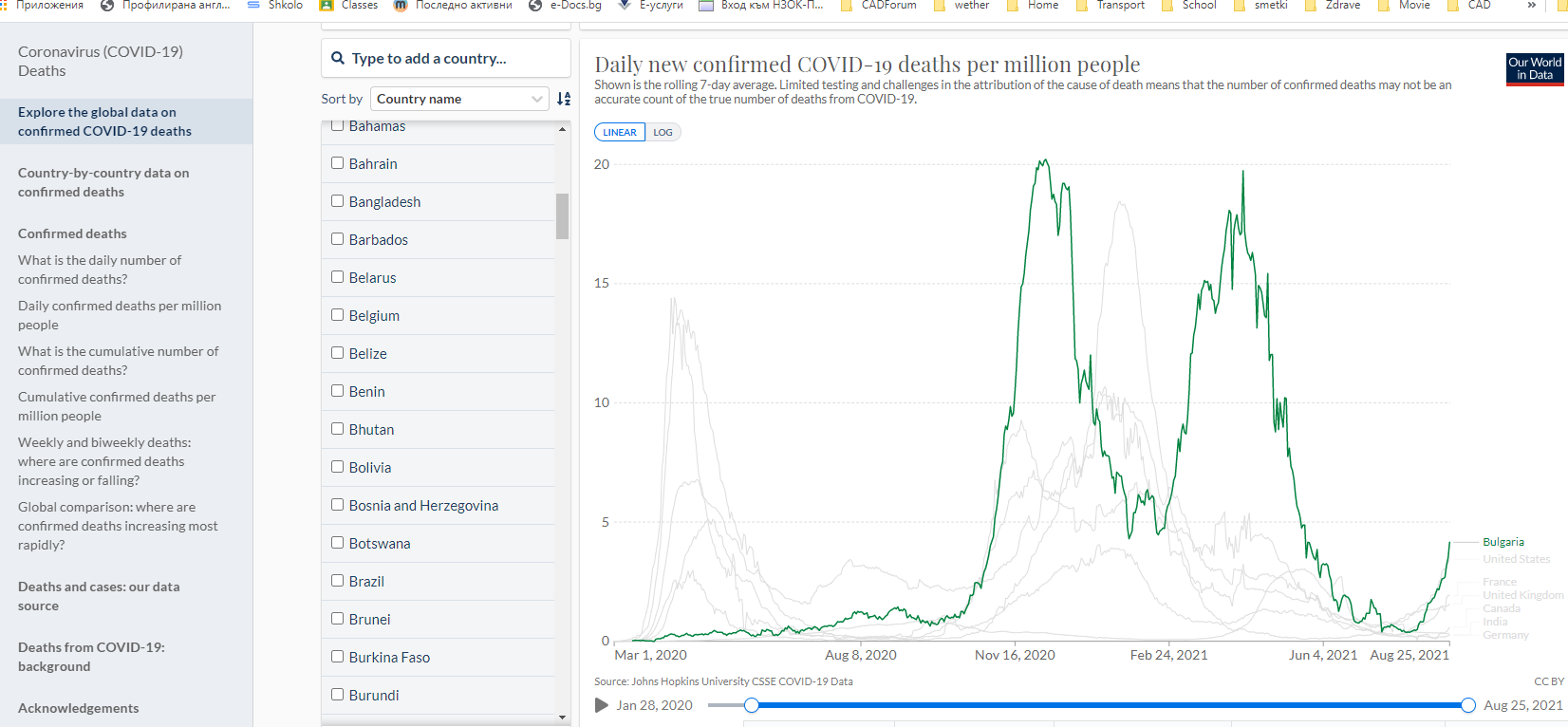Open the Classes bookmark
Screen dimensions: 1568x727
[x=348, y=6]
